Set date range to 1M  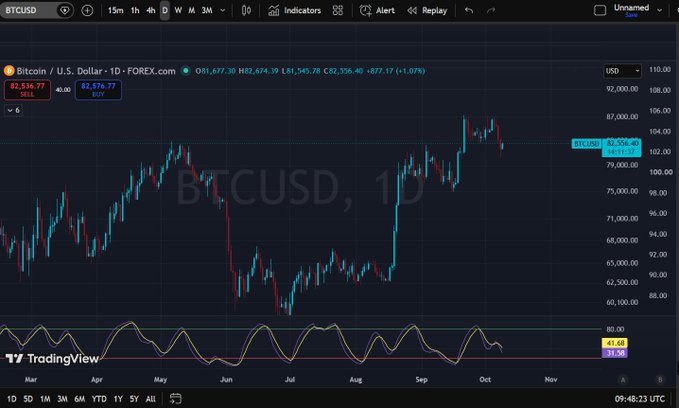click(45, 399)
